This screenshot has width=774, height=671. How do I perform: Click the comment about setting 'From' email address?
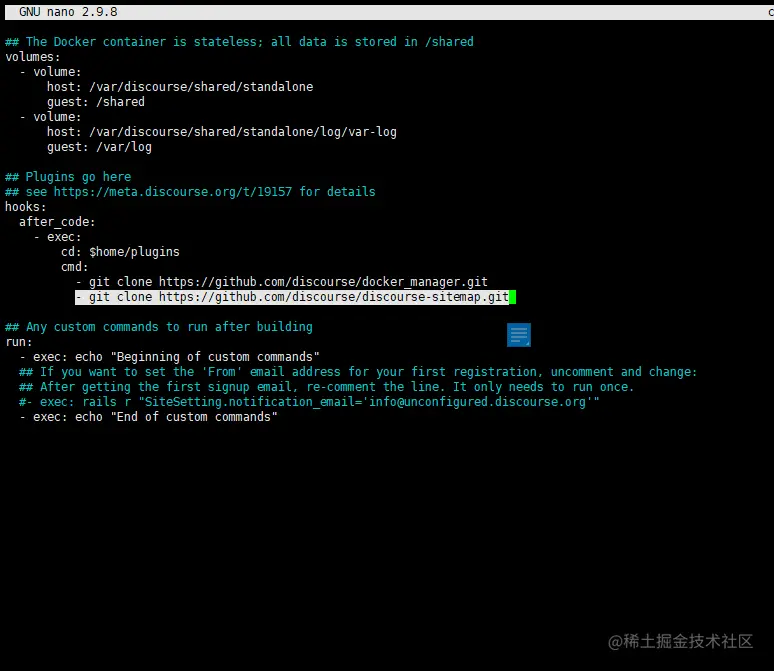[358, 372]
